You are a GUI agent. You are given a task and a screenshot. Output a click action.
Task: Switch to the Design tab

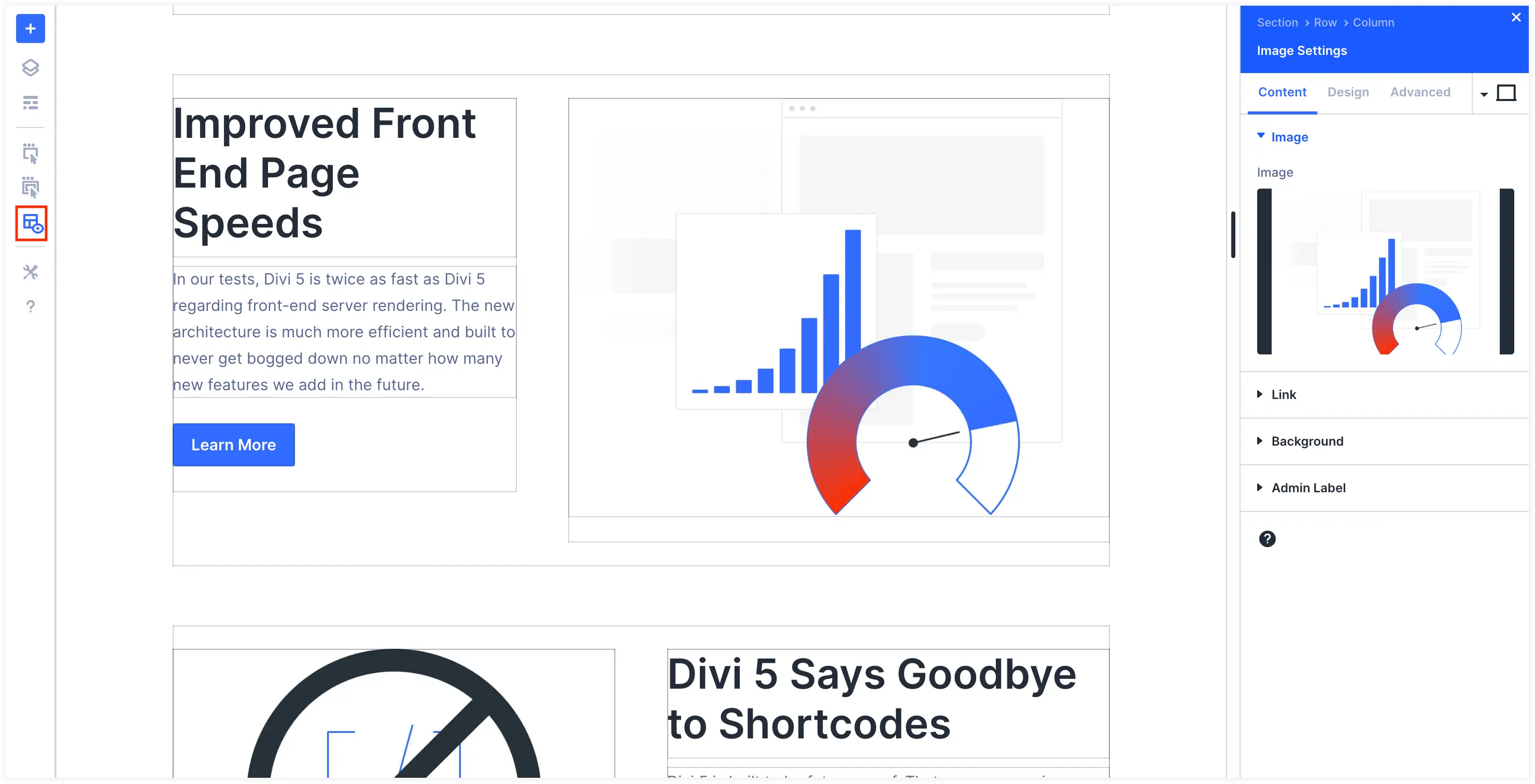pos(1349,92)
